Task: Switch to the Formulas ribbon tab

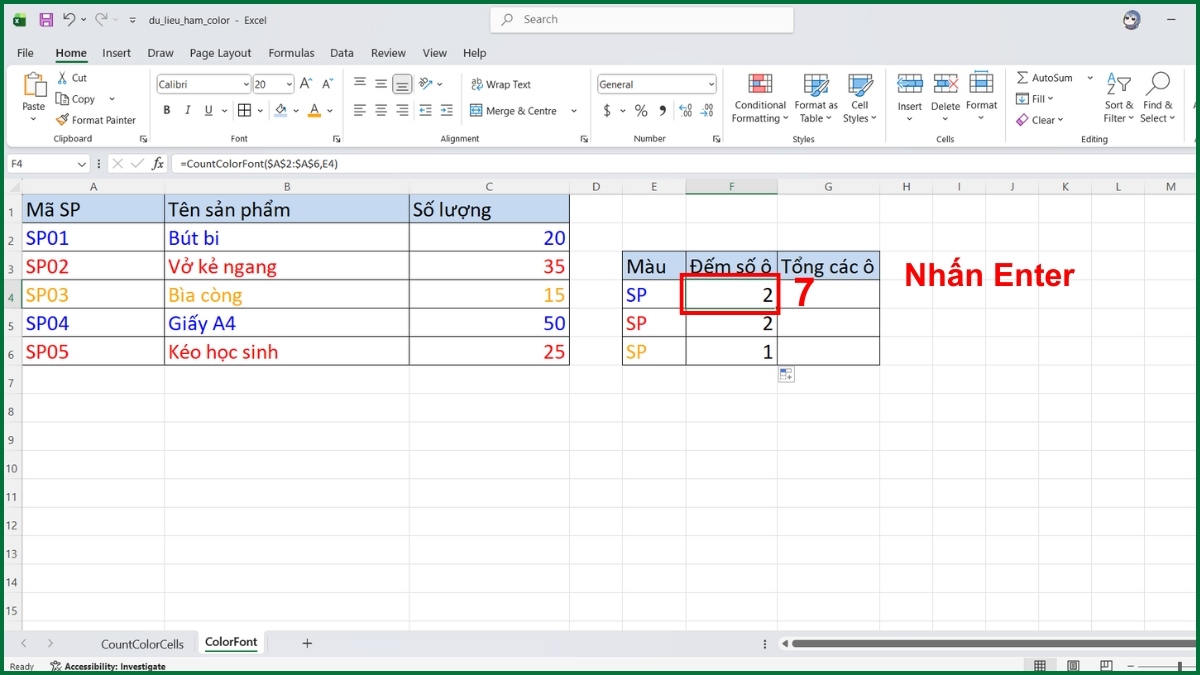Action: (x=291, y=53)
